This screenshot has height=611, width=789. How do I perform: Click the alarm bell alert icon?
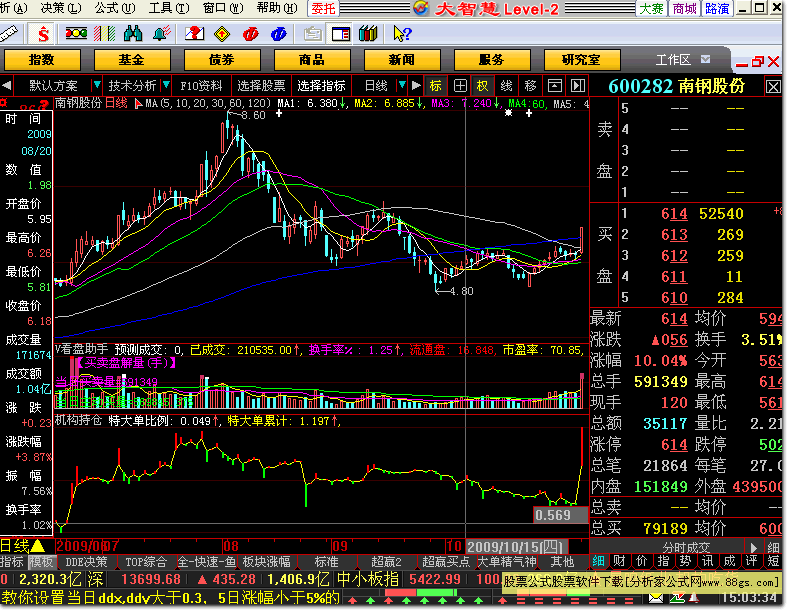coord(161,34)
